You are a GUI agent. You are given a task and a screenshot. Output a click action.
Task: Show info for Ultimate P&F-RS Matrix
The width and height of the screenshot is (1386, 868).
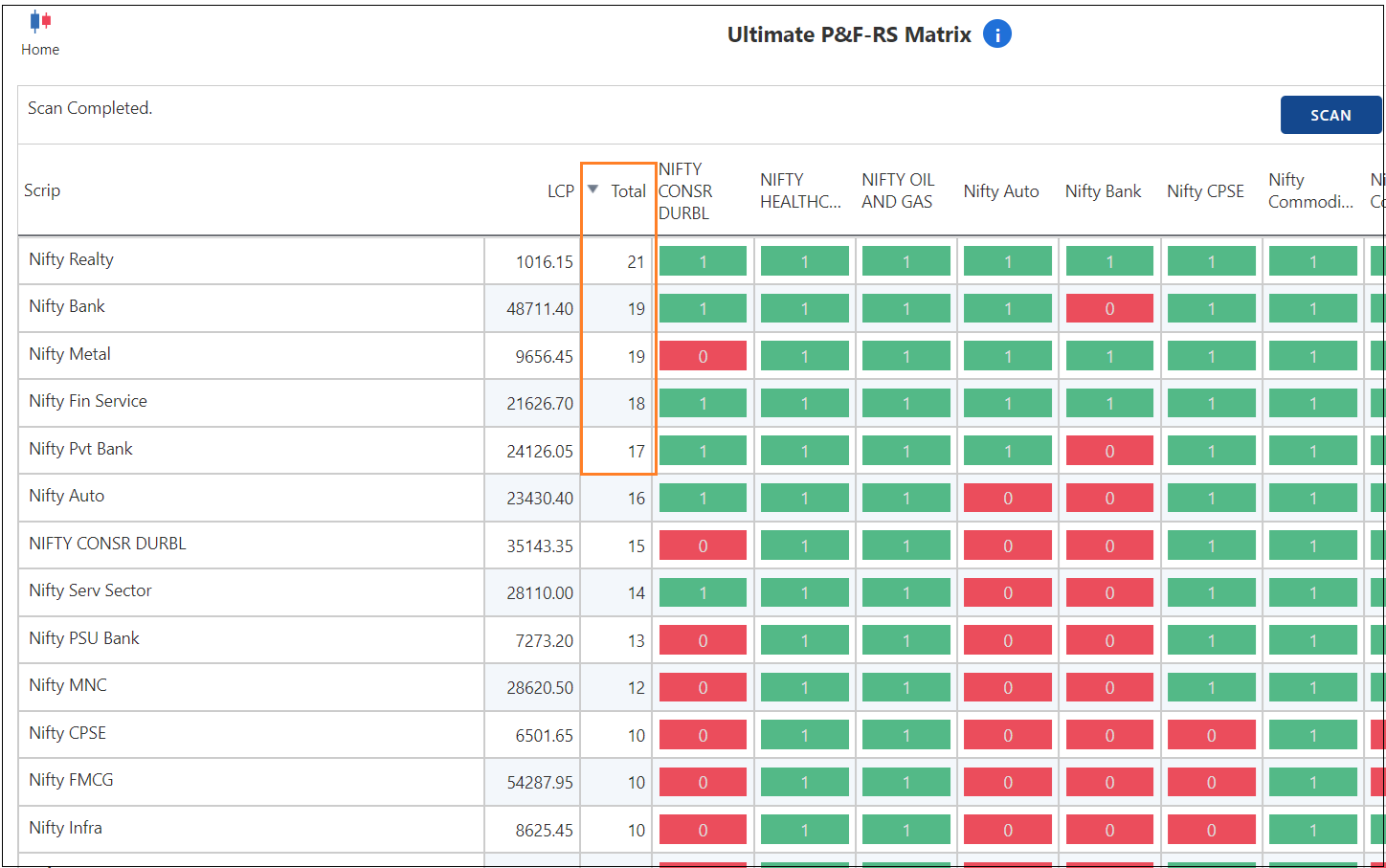(x=997, y=34)
